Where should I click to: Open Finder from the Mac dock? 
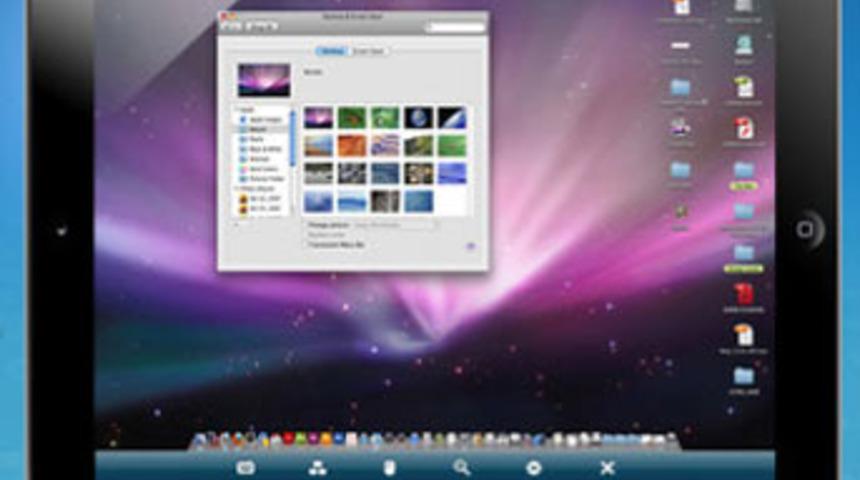(200, 440)
